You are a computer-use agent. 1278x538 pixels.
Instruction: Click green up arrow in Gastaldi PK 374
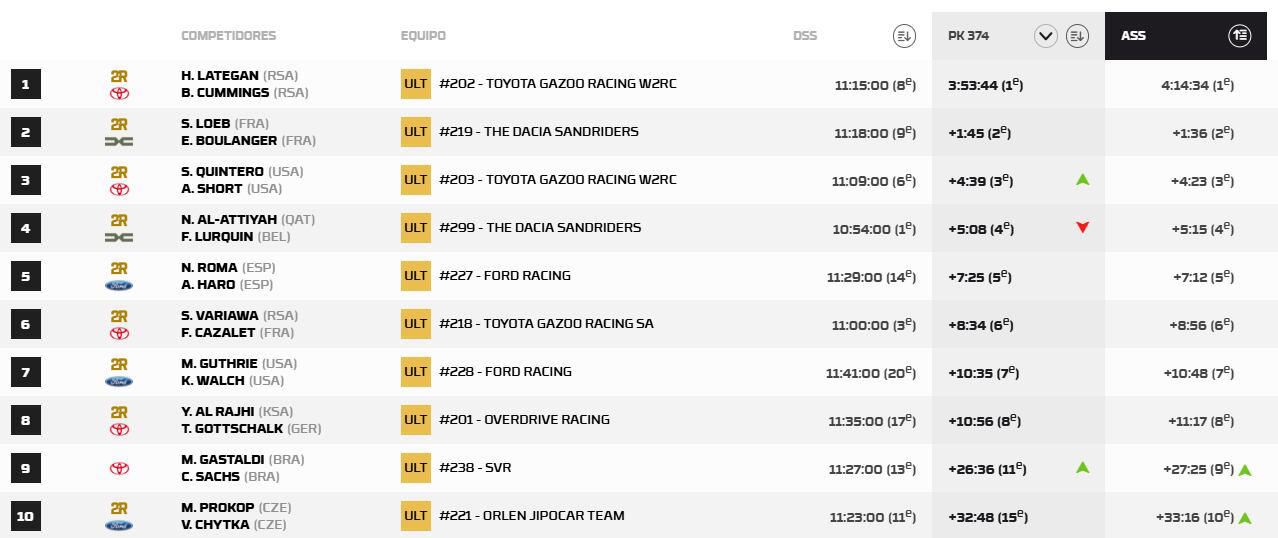(x=1082, y=468)
